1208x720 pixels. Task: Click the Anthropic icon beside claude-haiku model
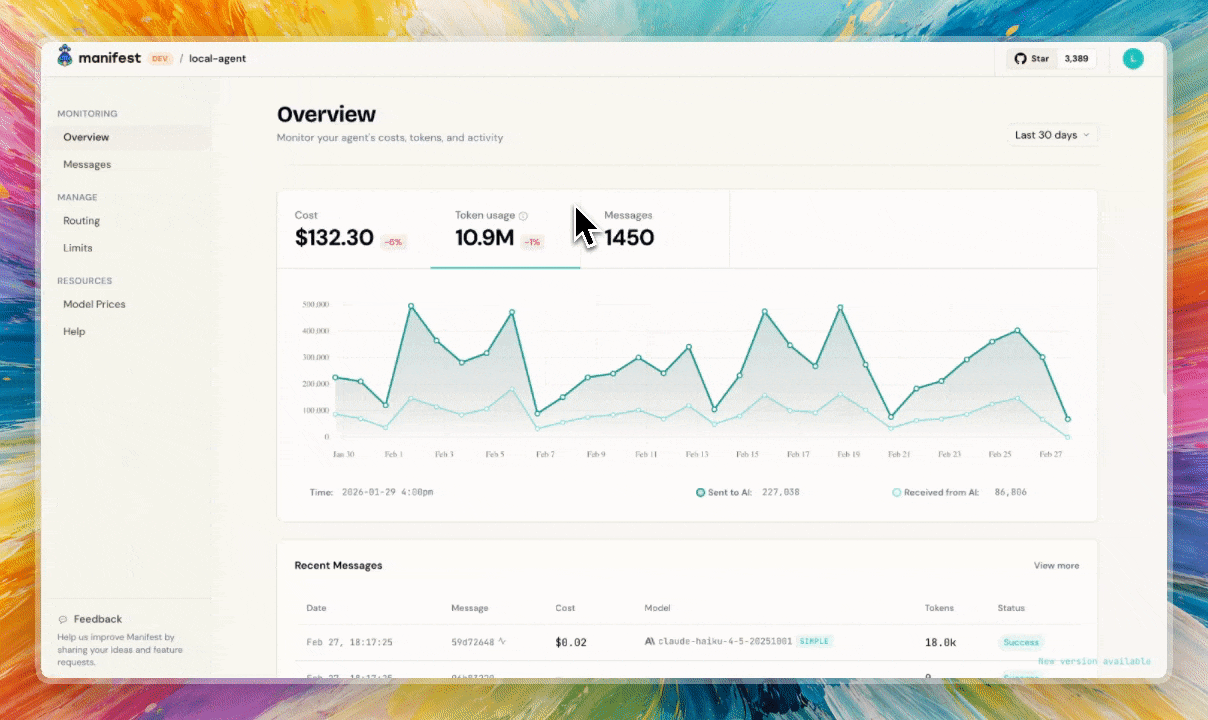[x=649, y=642]
